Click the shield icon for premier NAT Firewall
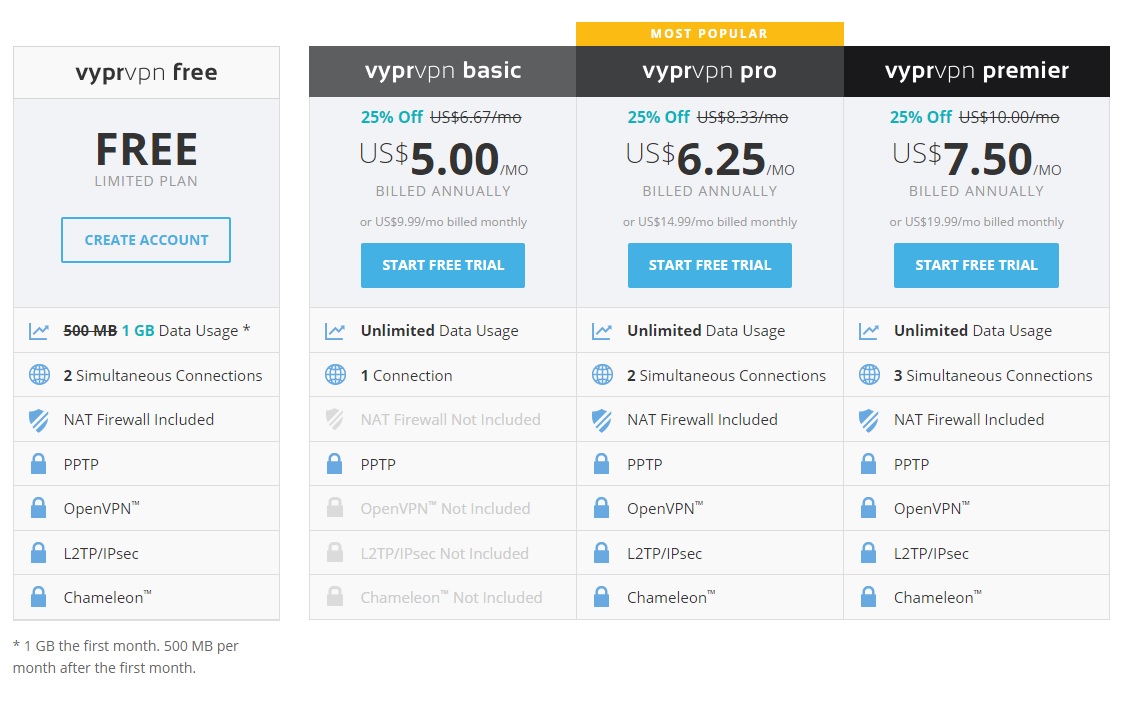This screenshot has height=707, width=1122. tap(869, 420)
